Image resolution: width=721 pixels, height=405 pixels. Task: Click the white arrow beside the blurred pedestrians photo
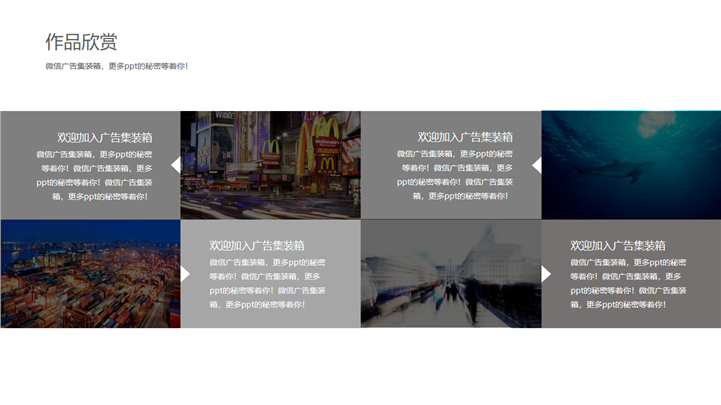tap(546, 273)
